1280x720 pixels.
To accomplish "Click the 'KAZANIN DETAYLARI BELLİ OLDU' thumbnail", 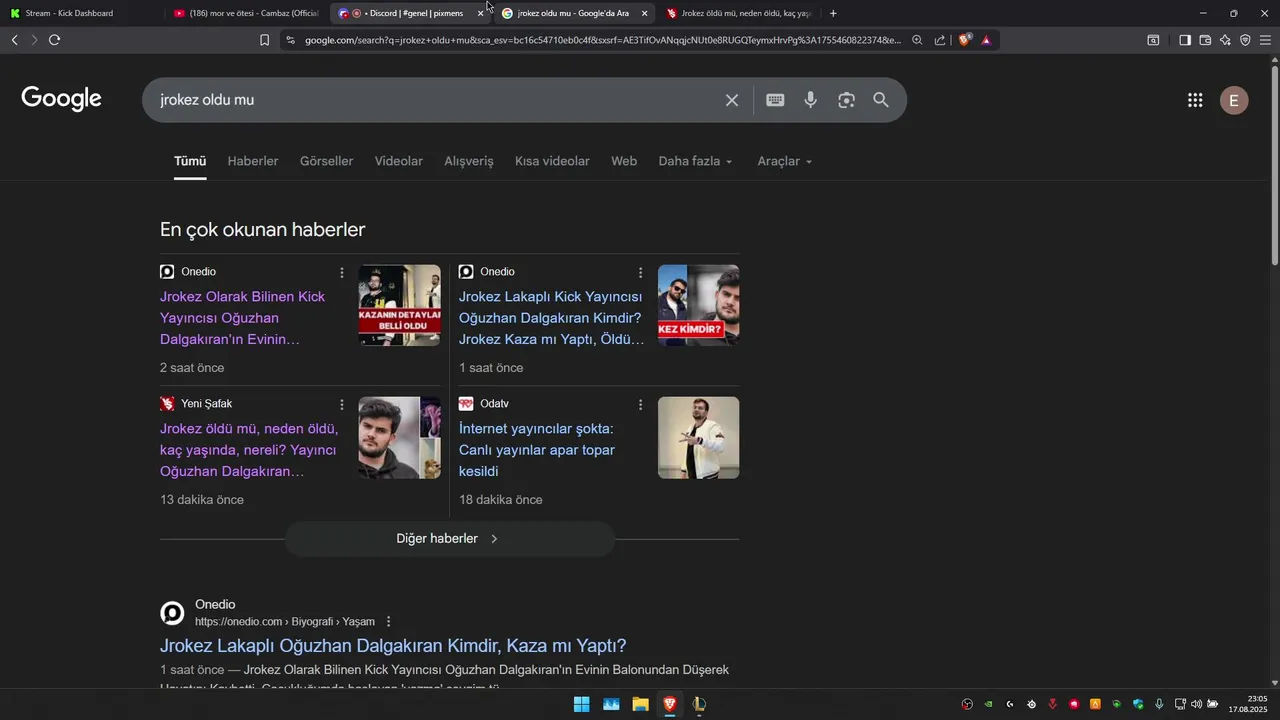I will [x=400, y=305].
